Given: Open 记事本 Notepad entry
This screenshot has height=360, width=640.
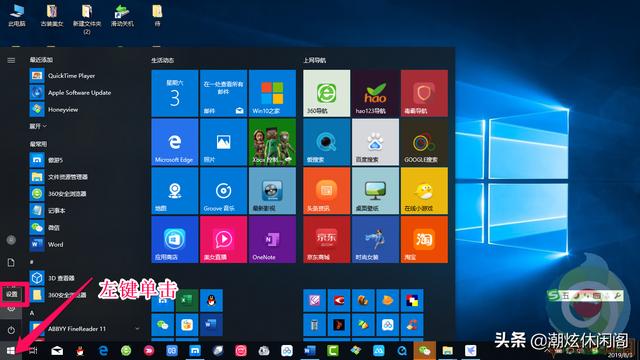Looking at the screenshot, I should pos(84,211).
